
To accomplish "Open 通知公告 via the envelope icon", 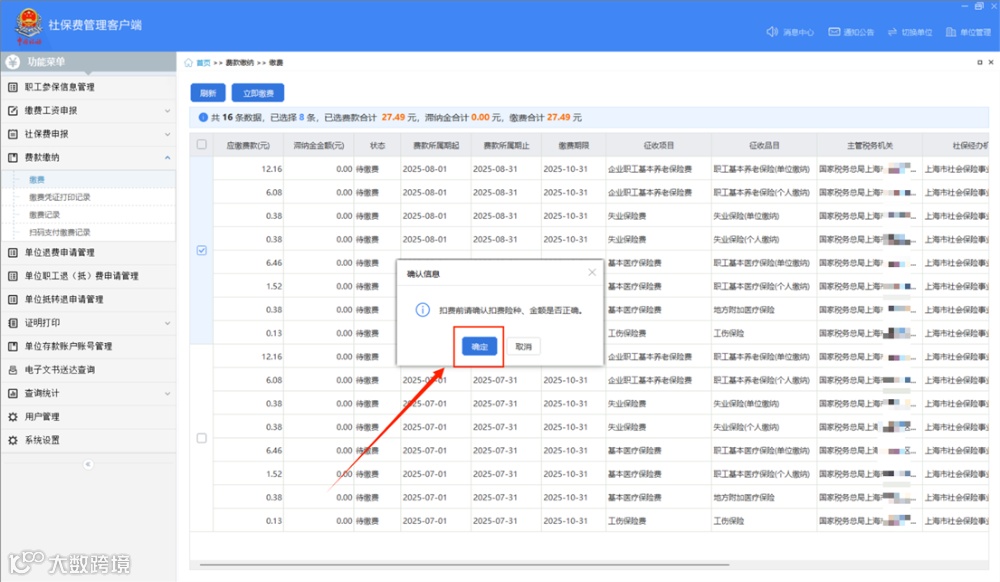I will tap(834, 32).
